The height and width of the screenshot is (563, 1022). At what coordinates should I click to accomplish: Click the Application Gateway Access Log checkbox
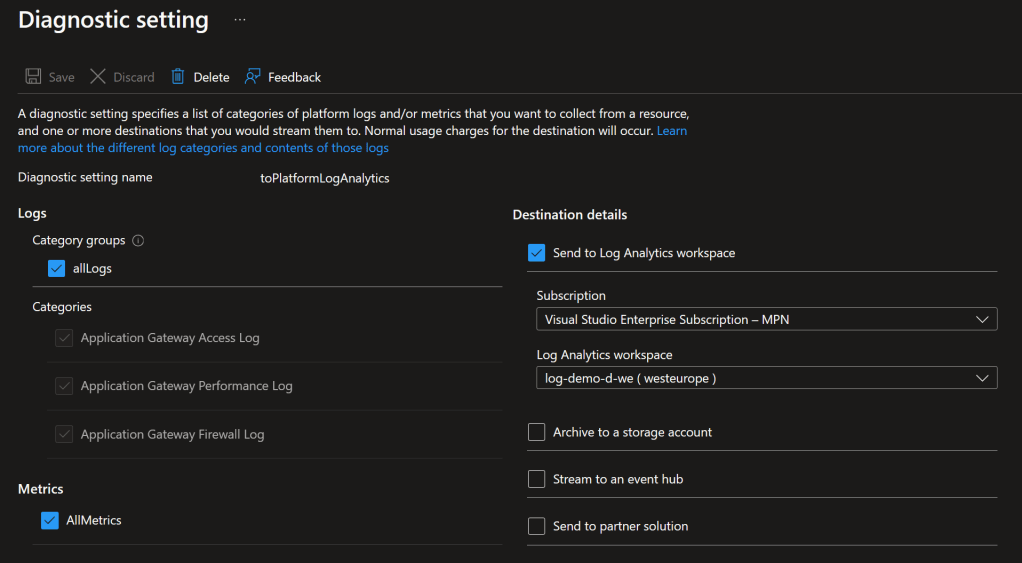[x=64, y=338]
